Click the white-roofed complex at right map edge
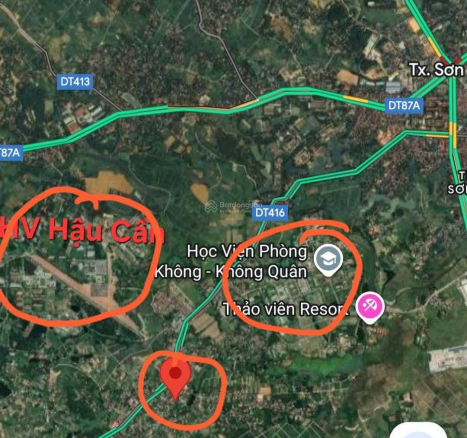This screenshot has width=467, height=438. coord(448,359)
